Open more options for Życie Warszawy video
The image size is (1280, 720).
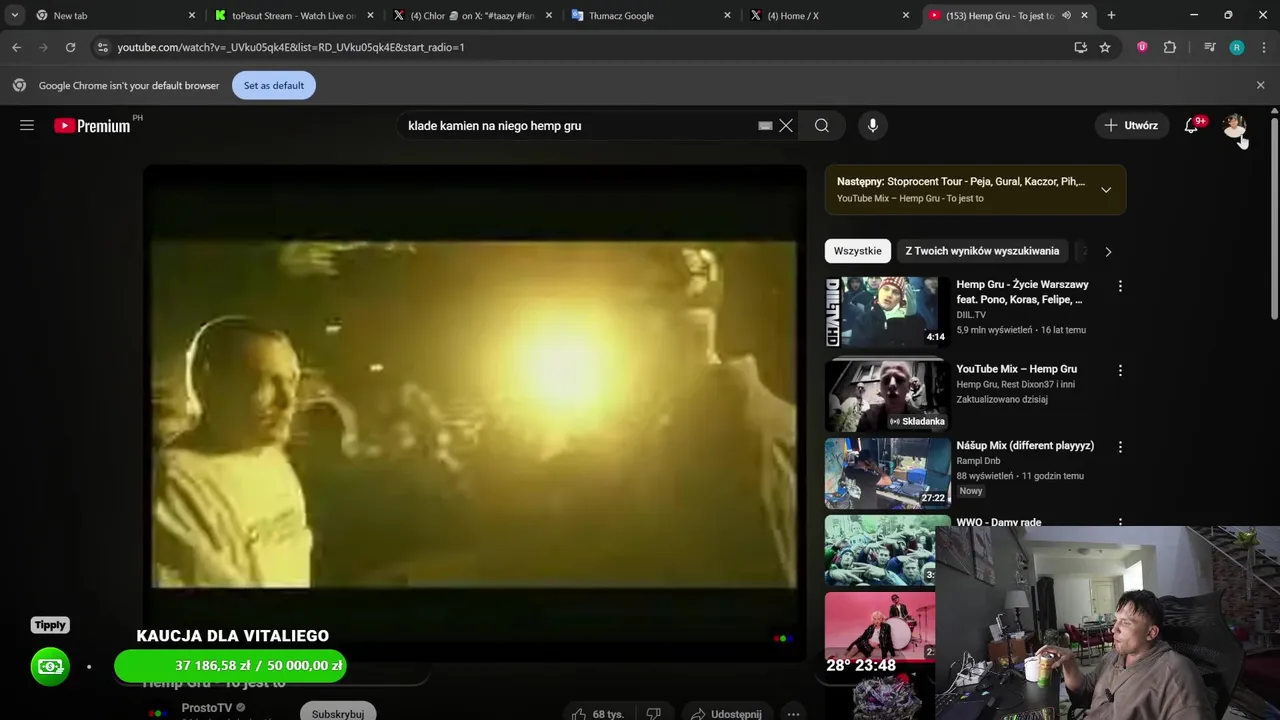(1120, 286)
